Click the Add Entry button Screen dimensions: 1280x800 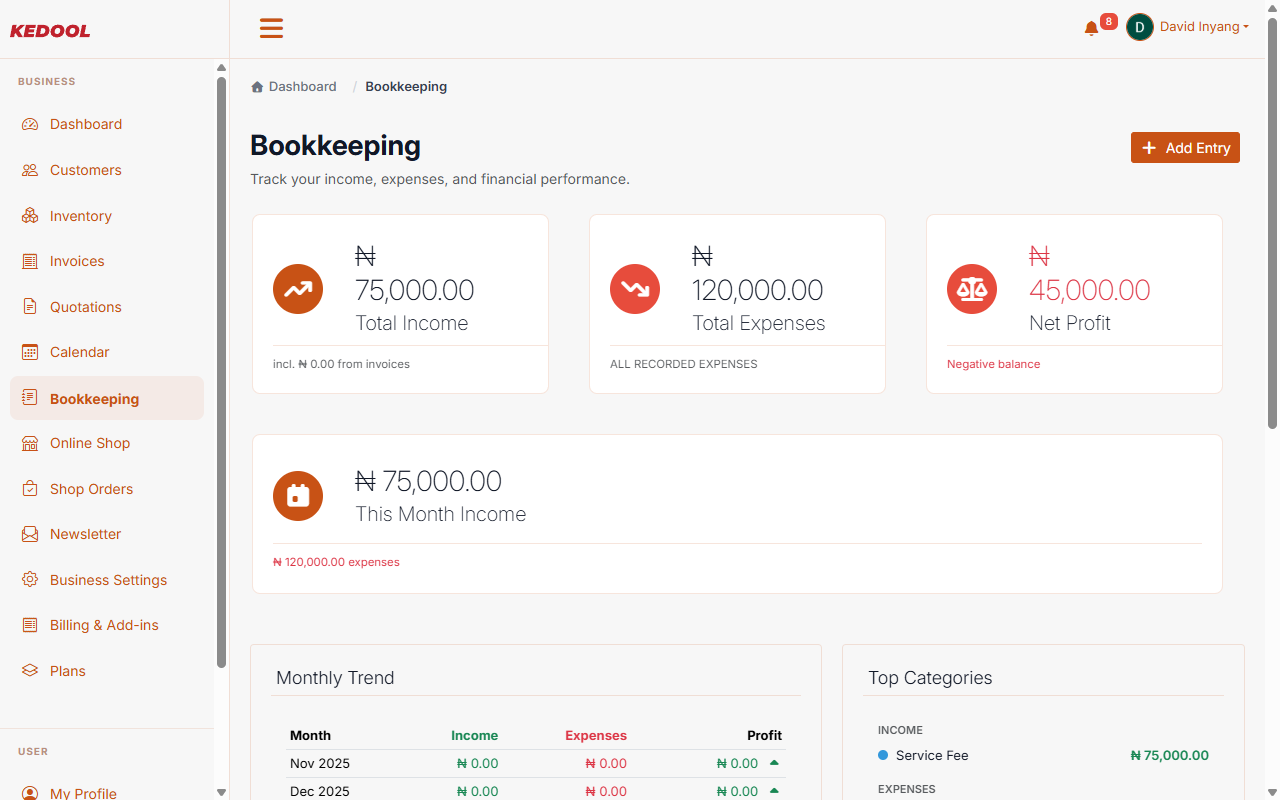1185,147
